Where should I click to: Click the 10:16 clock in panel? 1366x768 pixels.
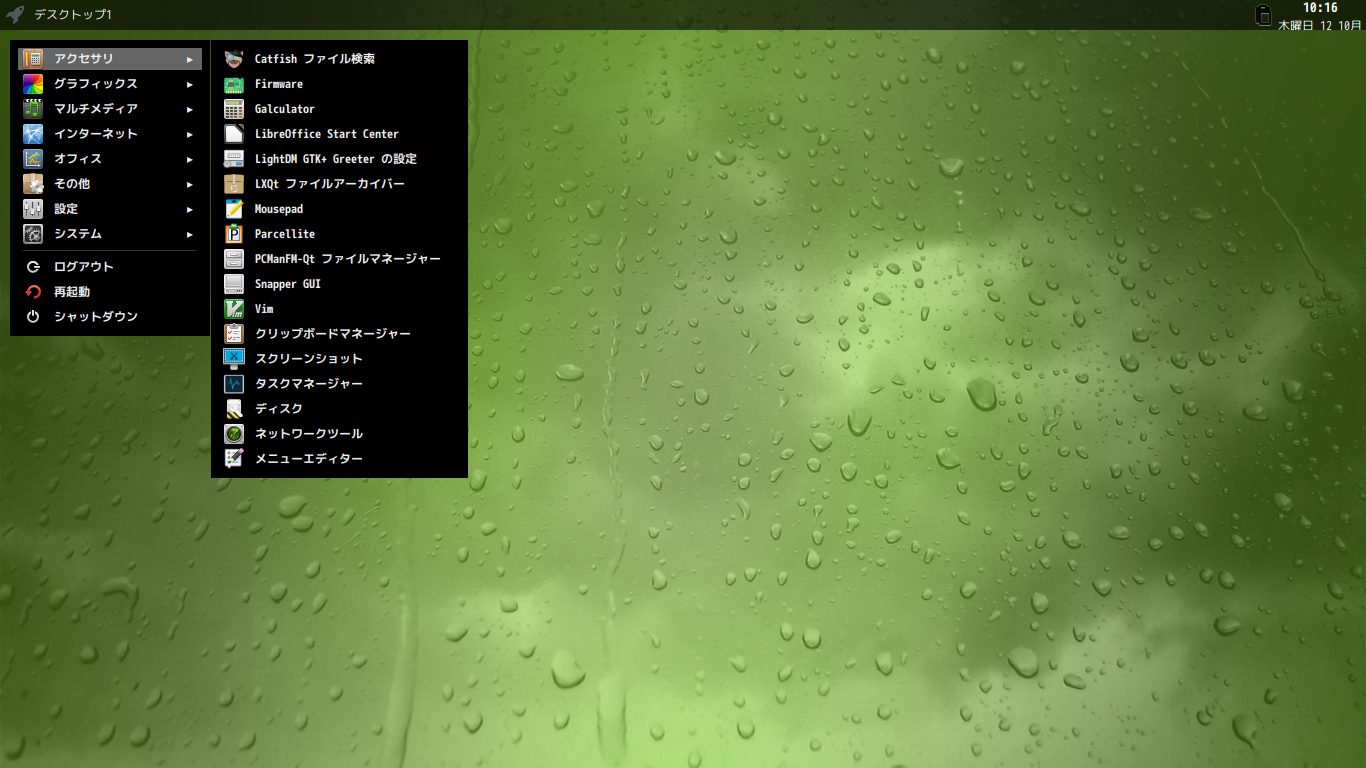pos(1320,8)
